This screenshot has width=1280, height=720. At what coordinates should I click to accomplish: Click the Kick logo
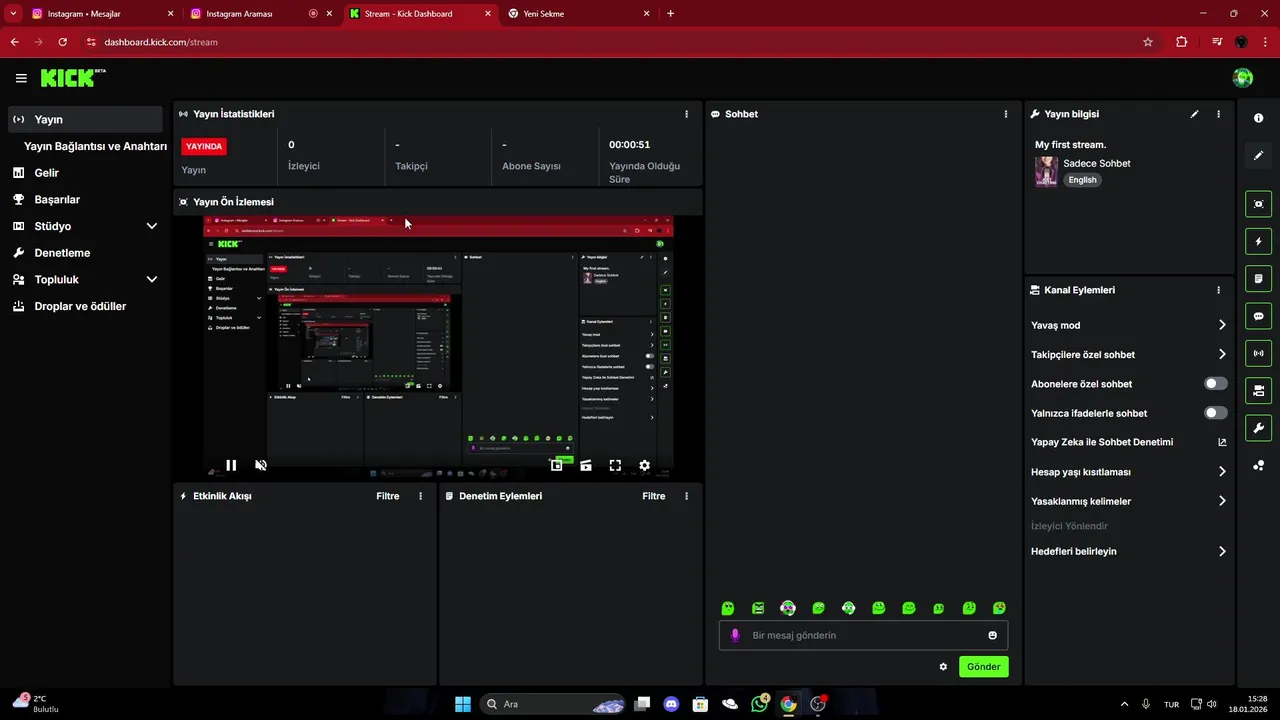click(72, 78)
